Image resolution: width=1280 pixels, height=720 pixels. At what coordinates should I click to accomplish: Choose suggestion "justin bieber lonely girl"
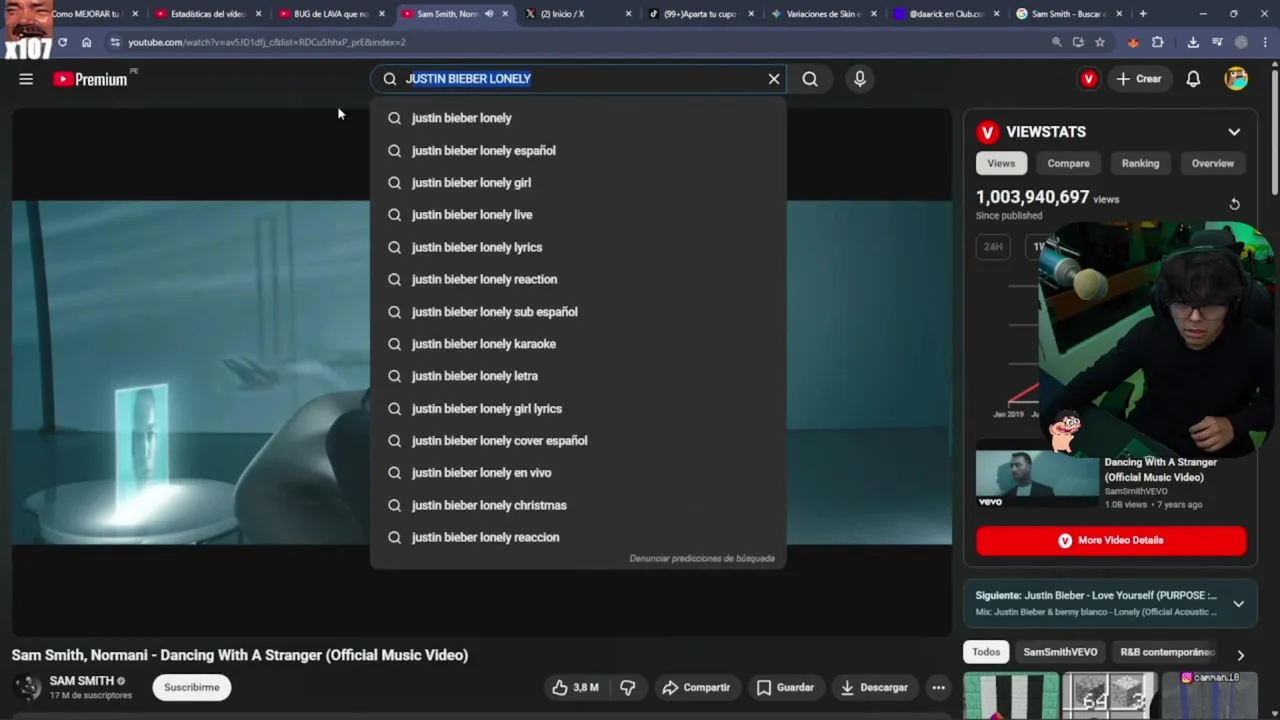(578, 183)
